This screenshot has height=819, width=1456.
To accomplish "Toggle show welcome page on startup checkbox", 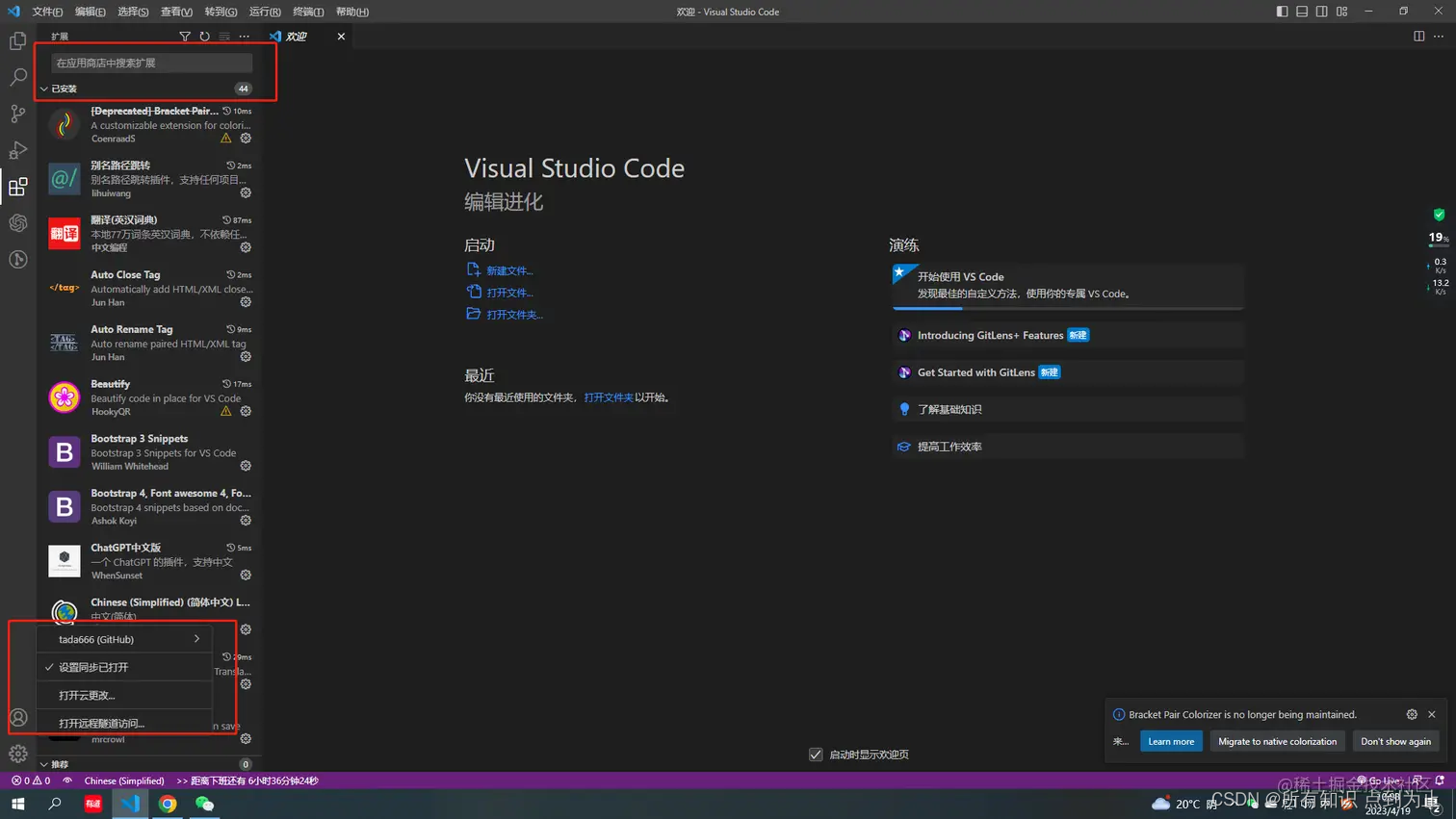I will pos(816,755).
